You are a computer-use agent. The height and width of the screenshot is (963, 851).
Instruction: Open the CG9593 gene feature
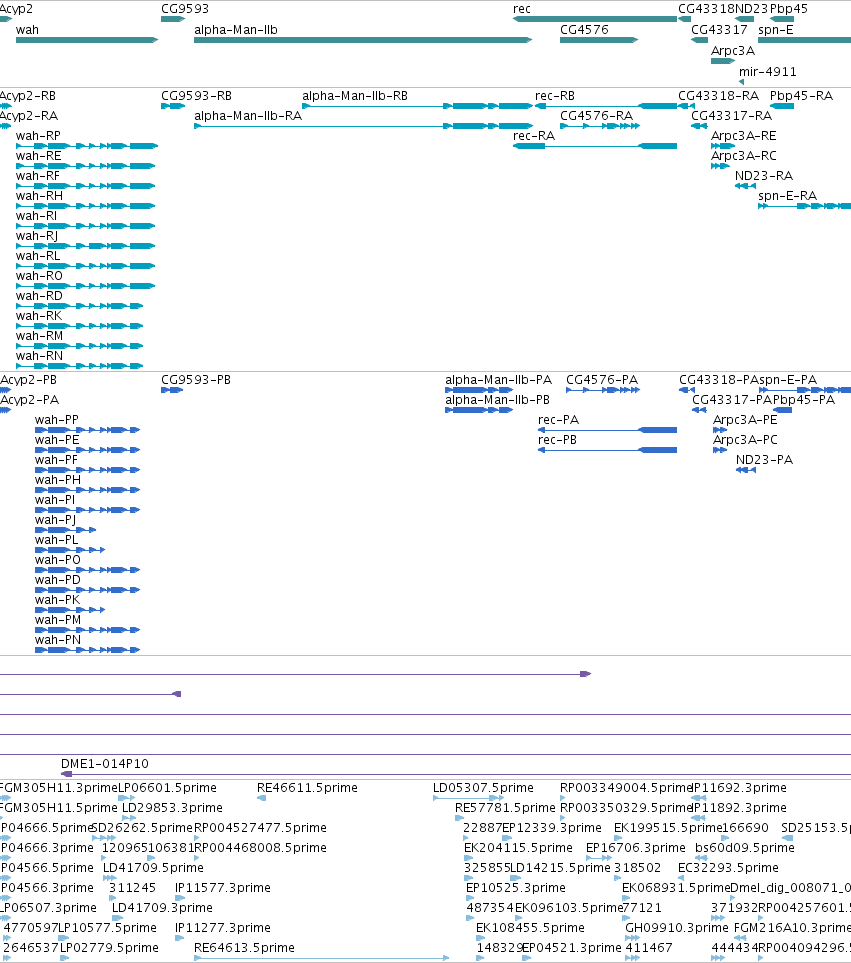pyautogui.click(x=173, y=19)
